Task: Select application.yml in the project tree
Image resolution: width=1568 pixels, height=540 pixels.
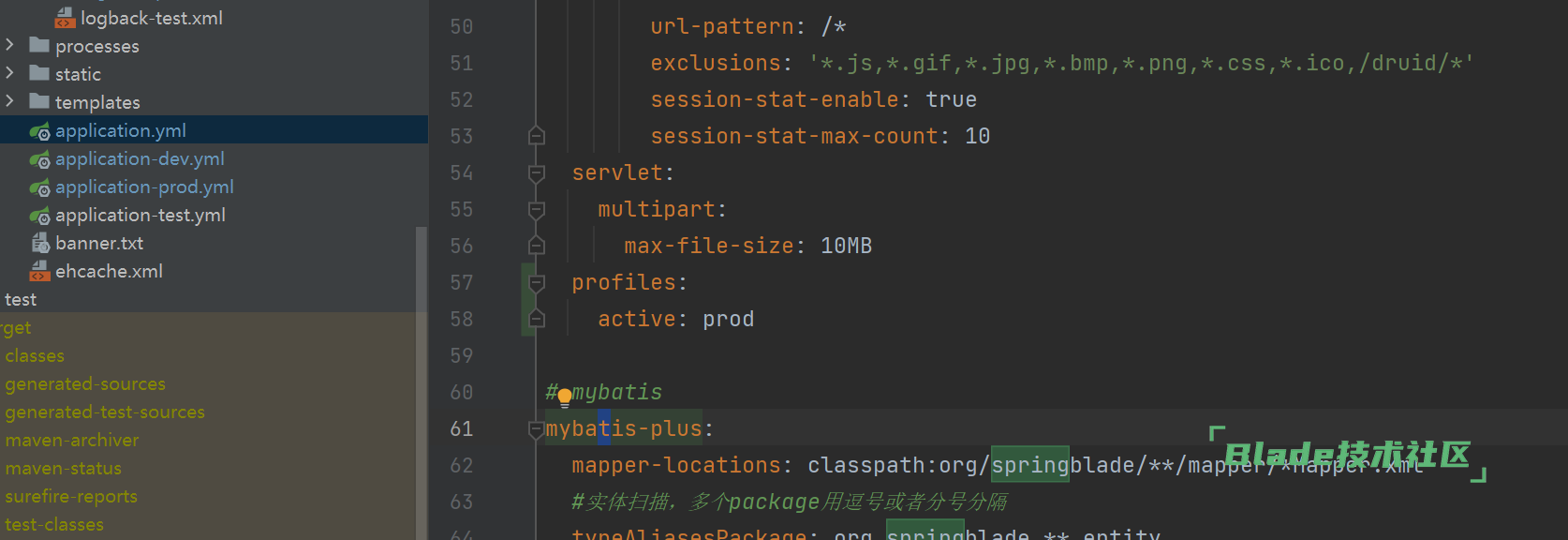Action: [x=120, y=131]
